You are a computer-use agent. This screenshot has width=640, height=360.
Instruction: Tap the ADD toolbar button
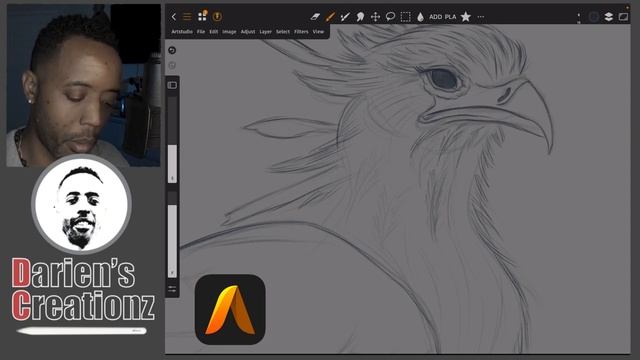point(436,17)
